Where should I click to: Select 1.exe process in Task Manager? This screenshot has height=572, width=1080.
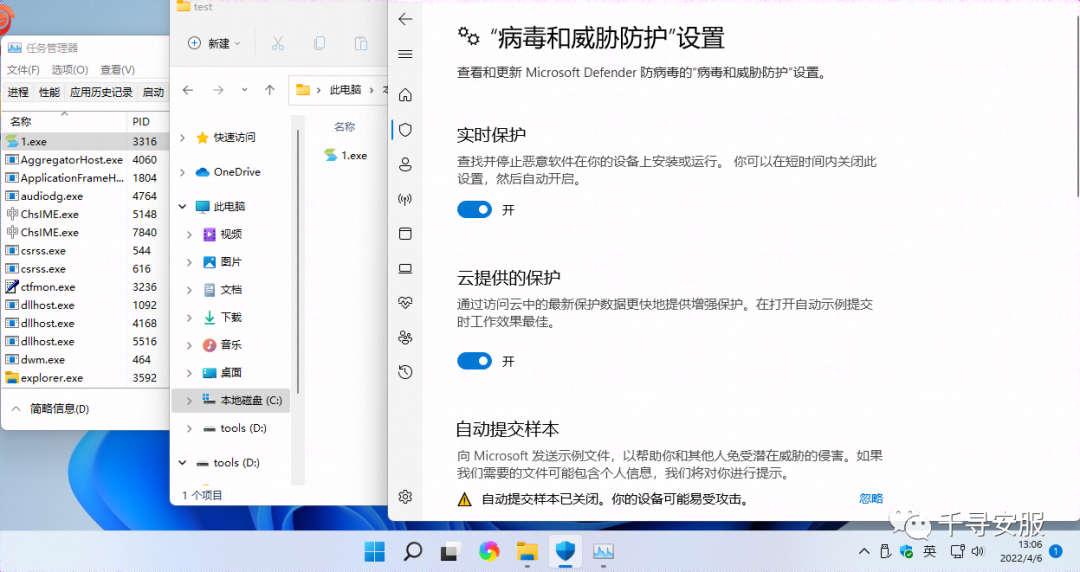coord(85,141)
